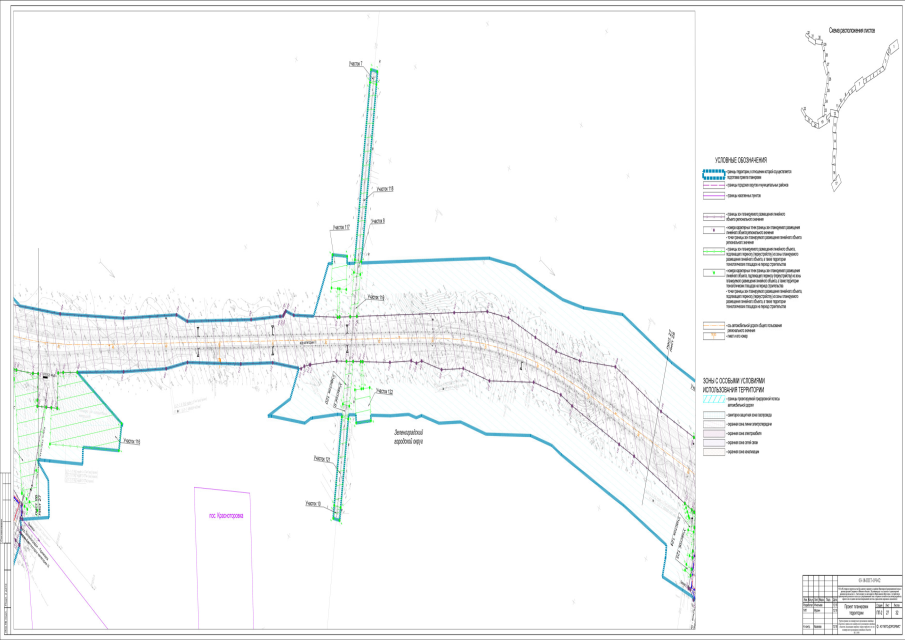
Task: Click the 'Участок 8' label near road crossing
Action: tap(377, 220)
